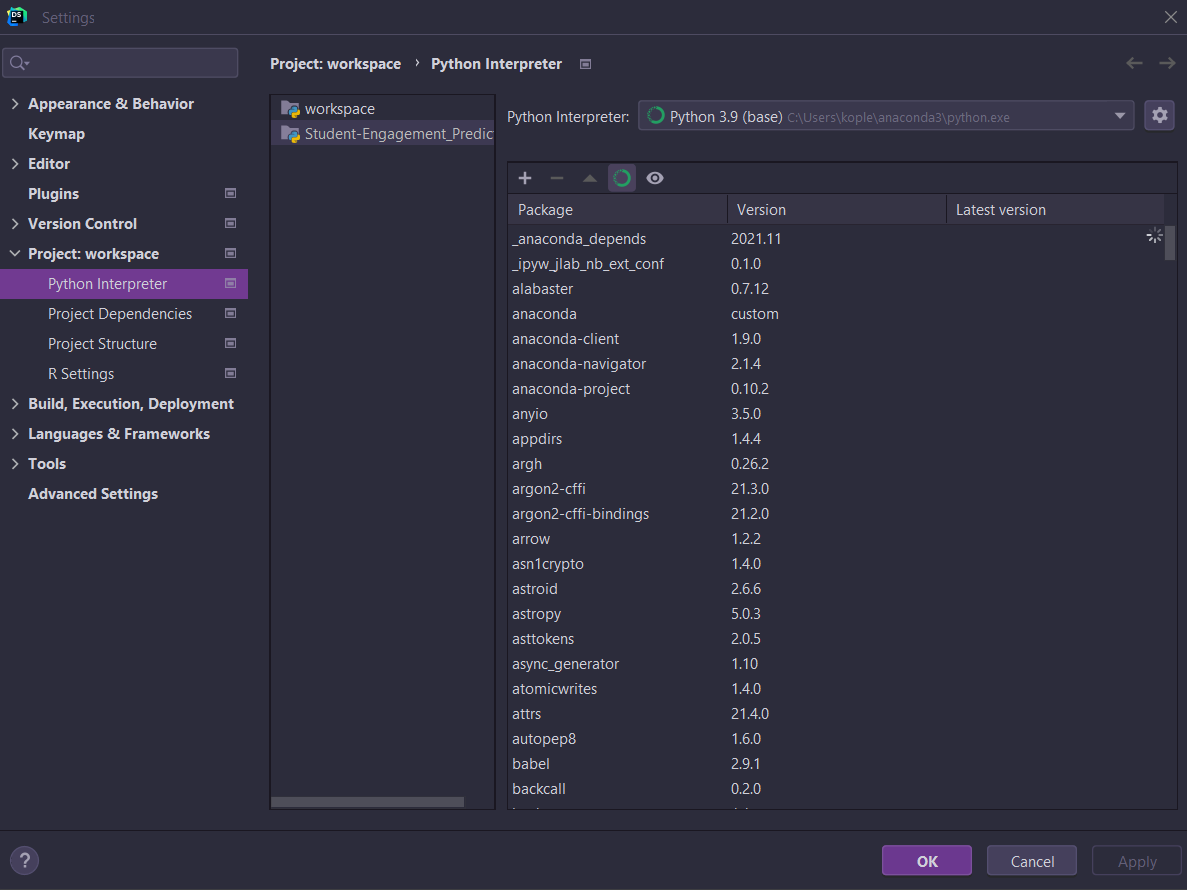Select the babel package row

click(836, 763)
